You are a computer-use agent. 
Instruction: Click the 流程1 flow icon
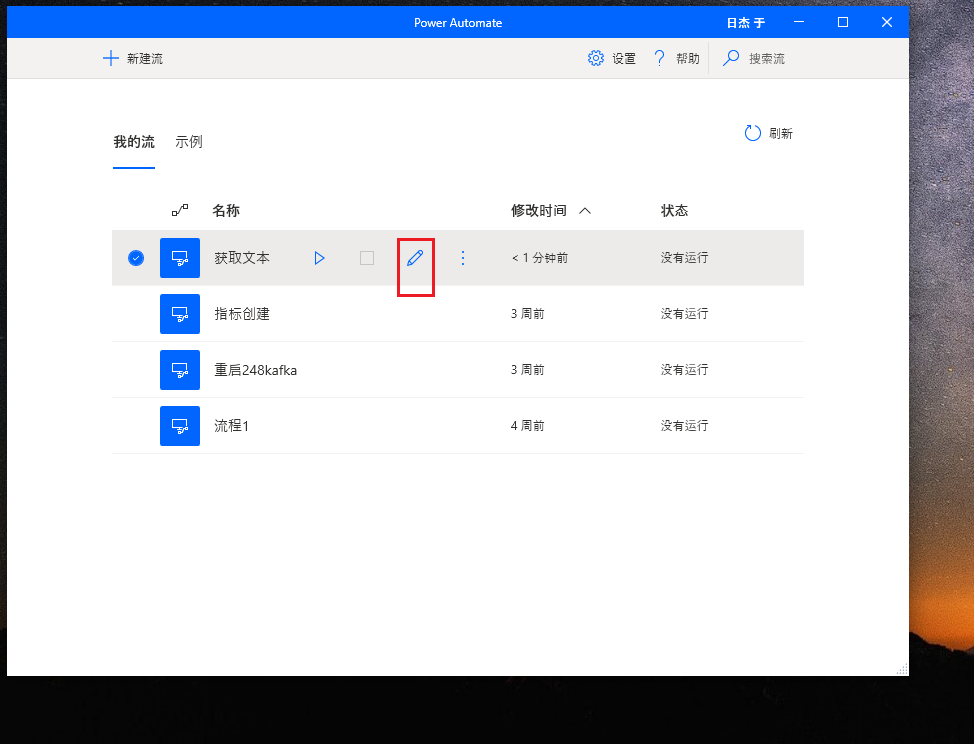[180, 426]
